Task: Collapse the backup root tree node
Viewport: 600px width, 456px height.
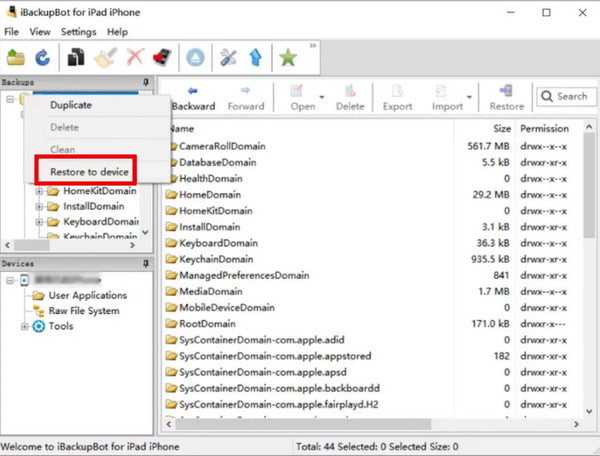Action: (10, 99)
